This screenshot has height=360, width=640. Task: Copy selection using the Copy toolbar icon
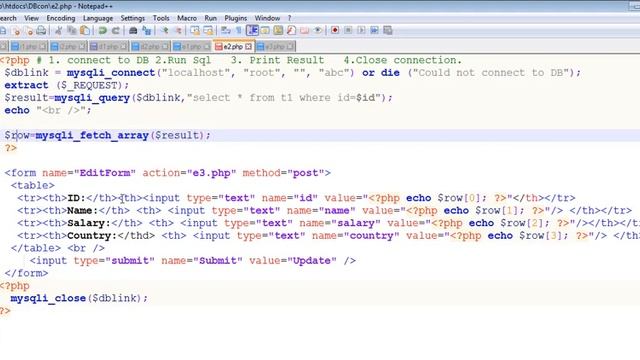click(71, 31)
